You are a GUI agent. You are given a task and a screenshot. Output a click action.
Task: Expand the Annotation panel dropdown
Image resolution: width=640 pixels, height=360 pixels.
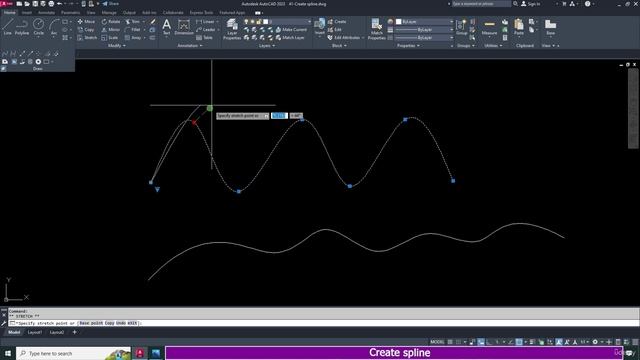pos(190,46)
